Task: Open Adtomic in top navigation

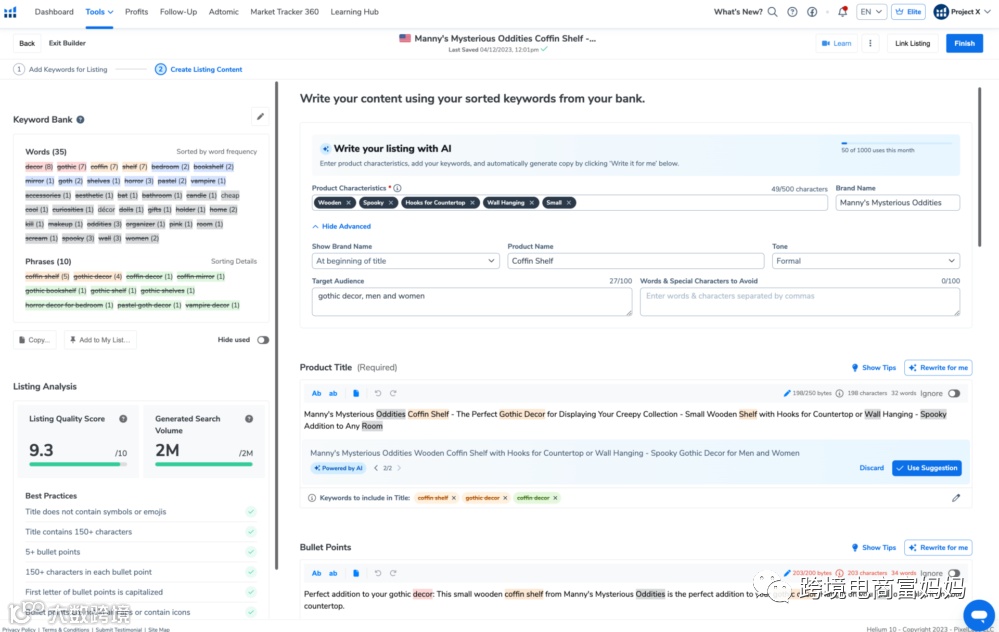Action: point(224,11)
